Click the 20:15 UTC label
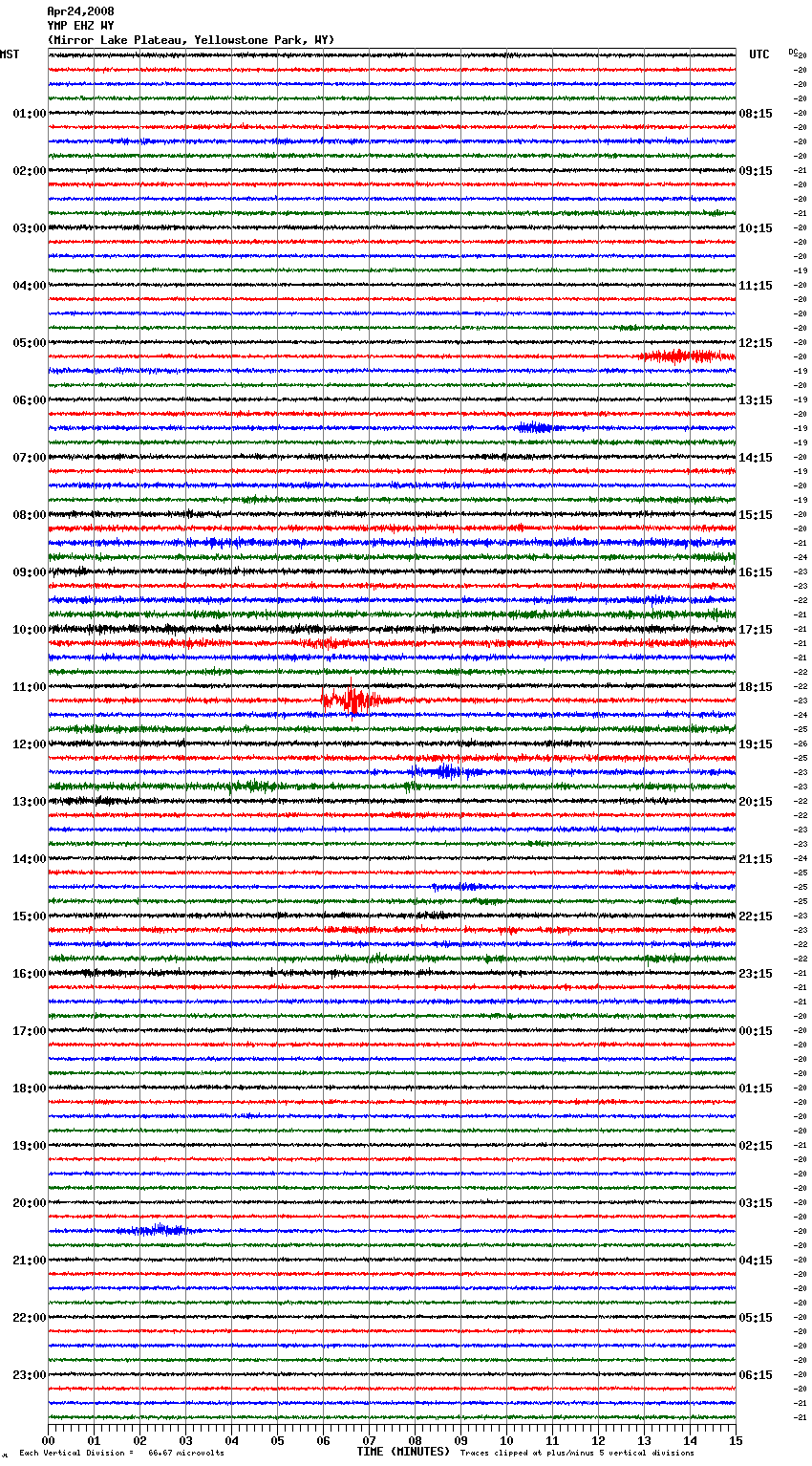Viewport: 812px width, 1466px height. coord(756,802)
